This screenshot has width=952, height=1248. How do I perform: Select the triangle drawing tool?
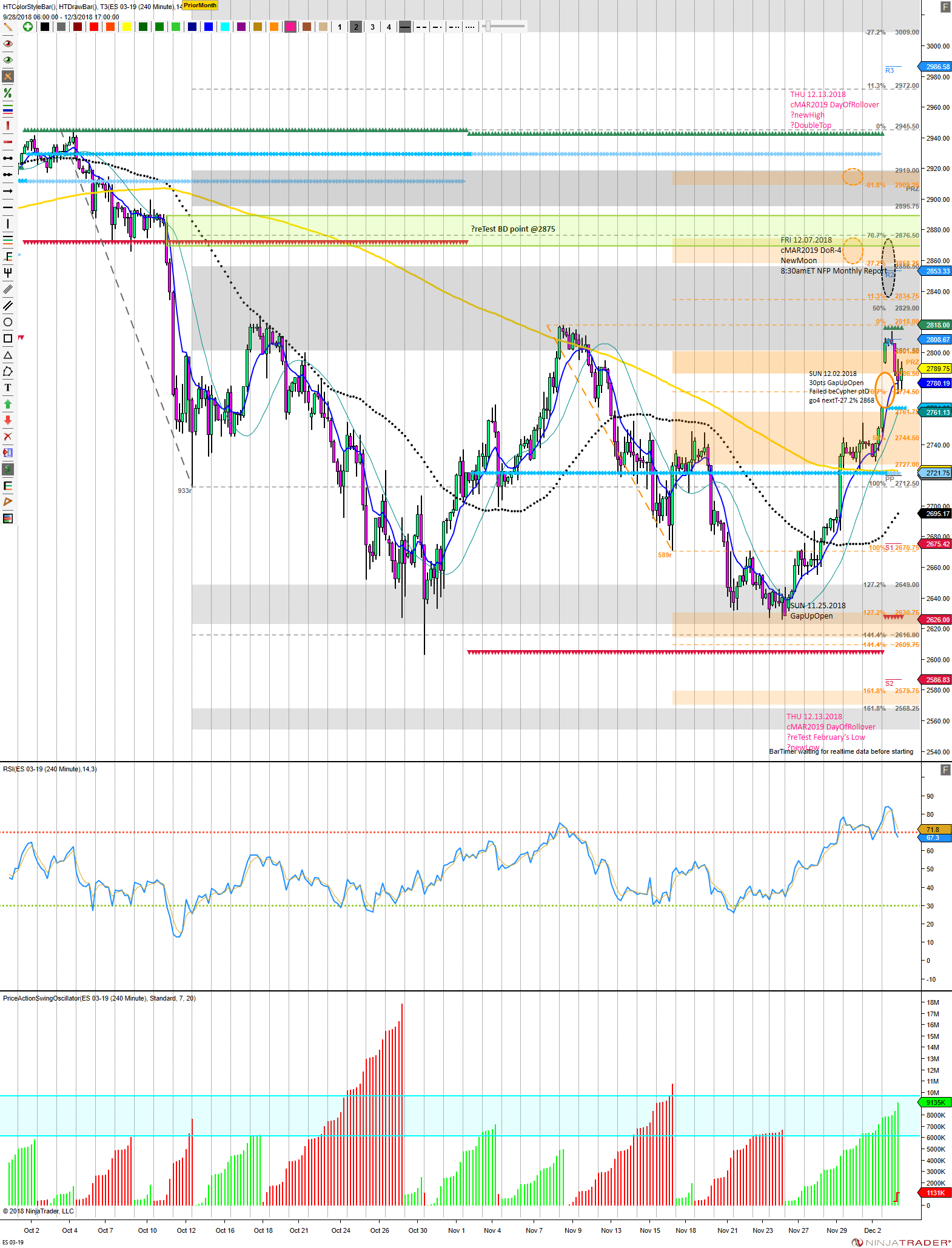click(x=8, y=355)
